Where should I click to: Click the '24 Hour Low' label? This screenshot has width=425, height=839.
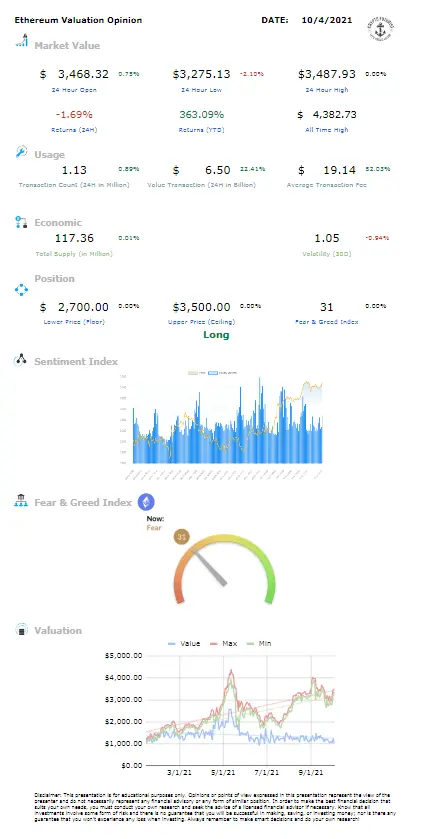click(201, 90)
